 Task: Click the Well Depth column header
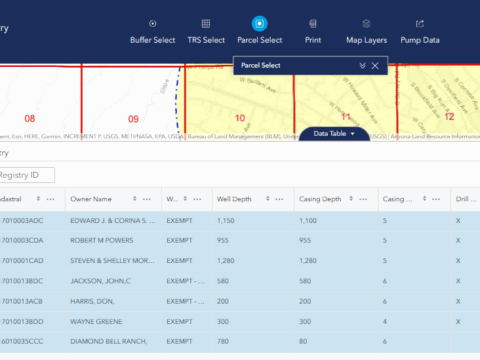(x=234, y=199)
